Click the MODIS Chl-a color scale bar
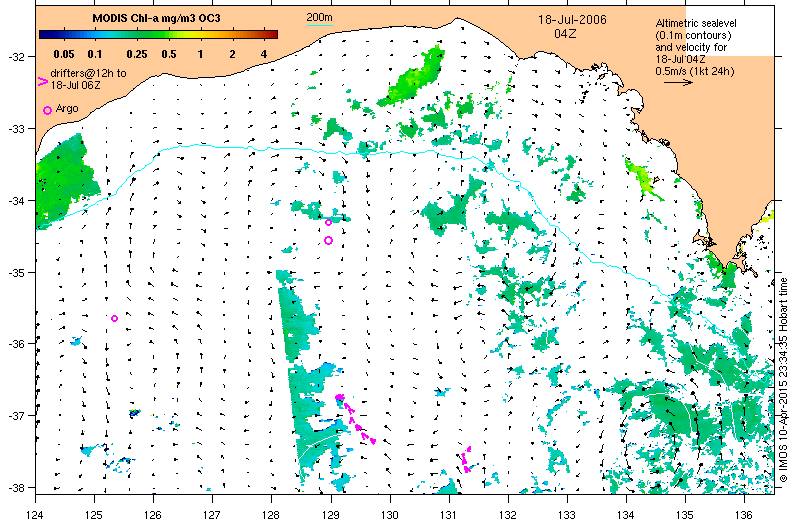This screenshot has width=800, height=520. (158, 35)
